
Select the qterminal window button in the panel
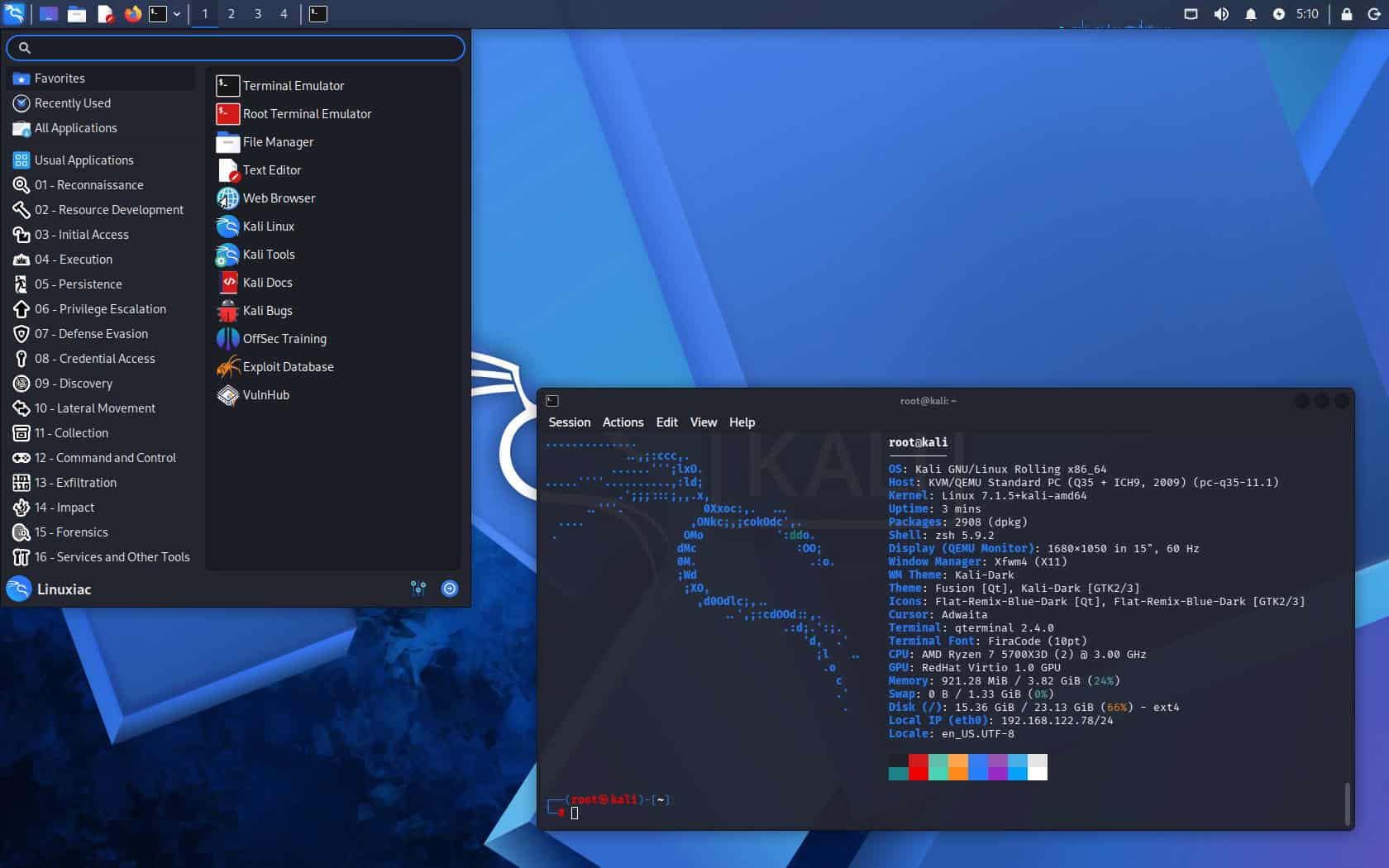318,13
